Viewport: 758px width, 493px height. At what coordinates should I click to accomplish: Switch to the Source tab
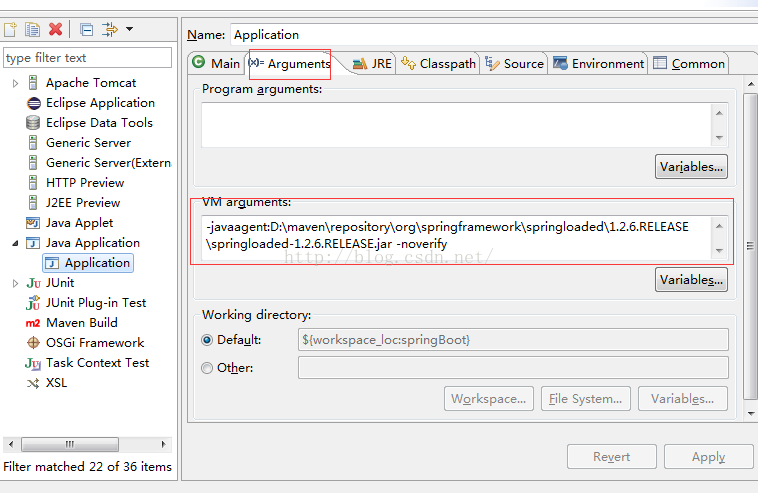[x=514, y=63]
